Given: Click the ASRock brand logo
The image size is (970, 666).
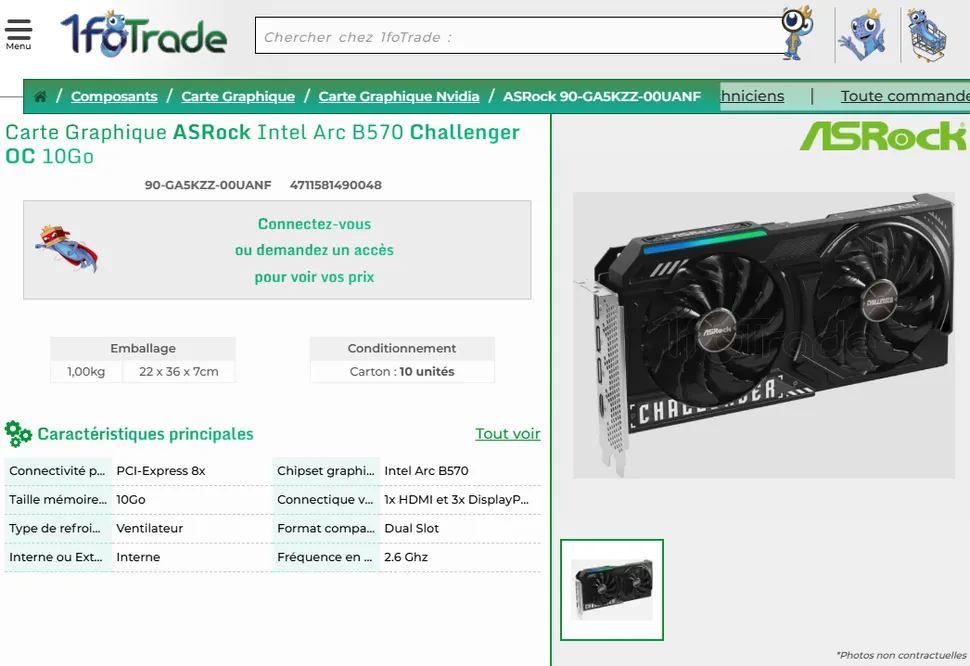Looking at the screenshot, I should point(883,135).
